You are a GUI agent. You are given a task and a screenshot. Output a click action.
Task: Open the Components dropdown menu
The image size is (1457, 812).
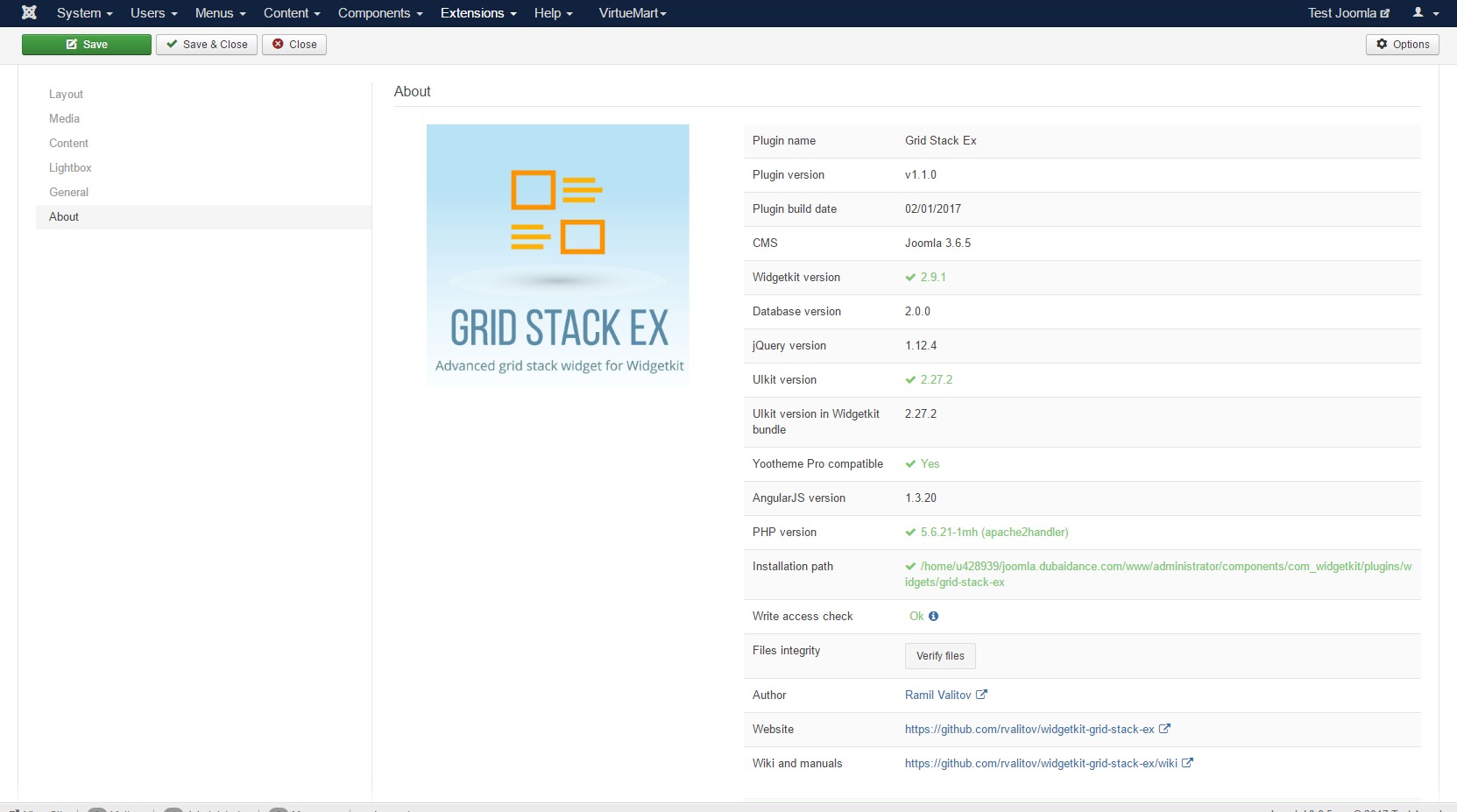380,13
